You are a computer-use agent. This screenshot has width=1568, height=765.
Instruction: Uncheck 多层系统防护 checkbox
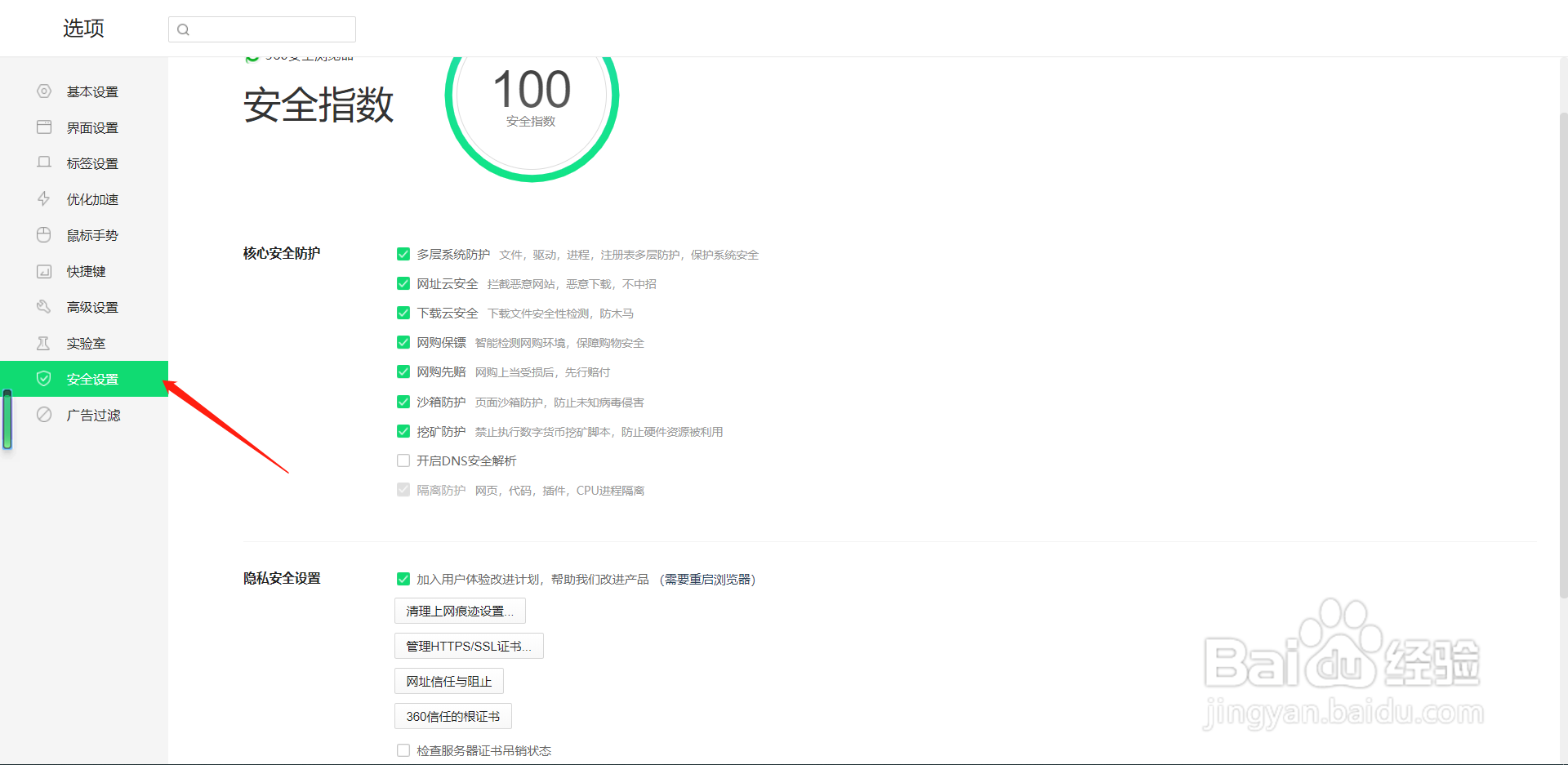403,254
